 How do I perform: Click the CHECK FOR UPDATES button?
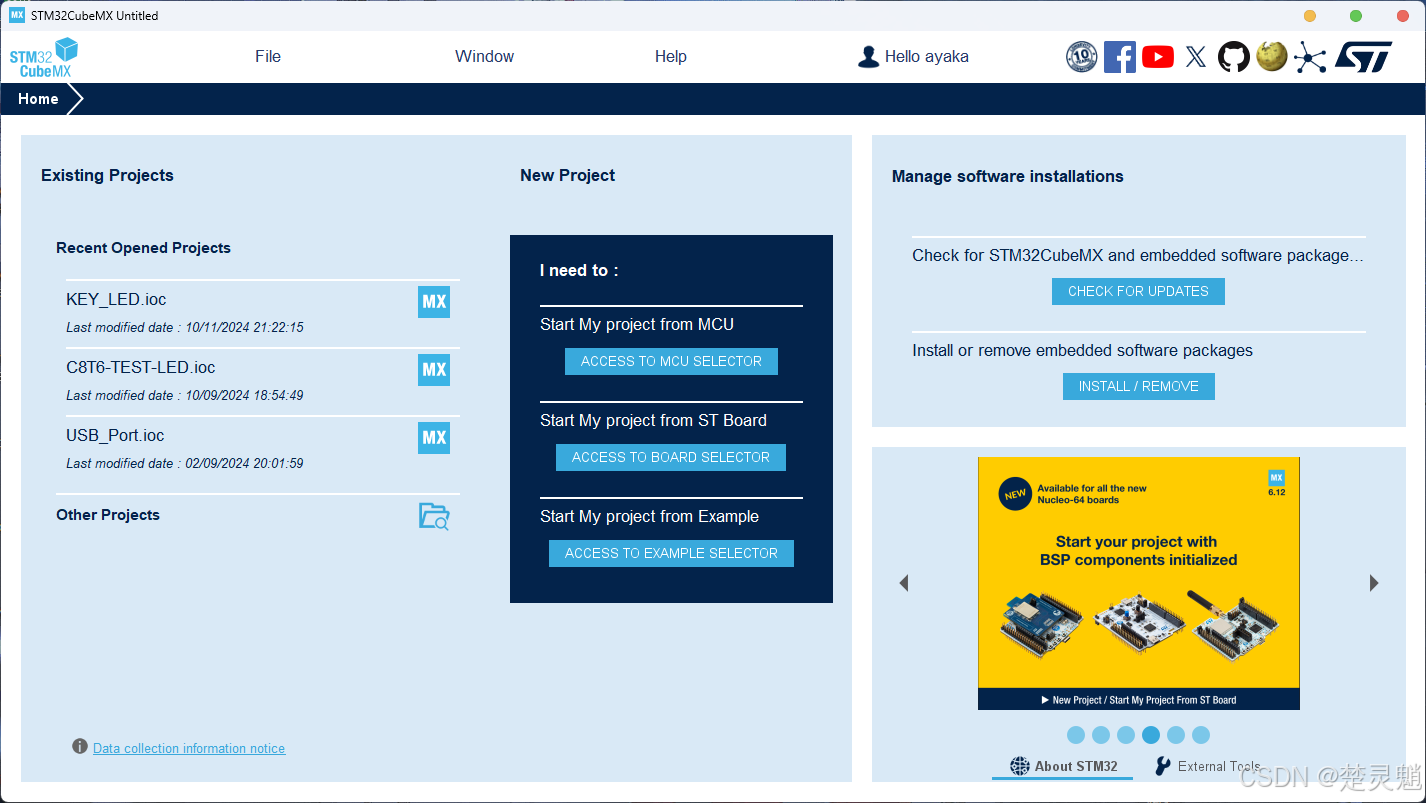pyautogui.click(x=1138, y=291)
